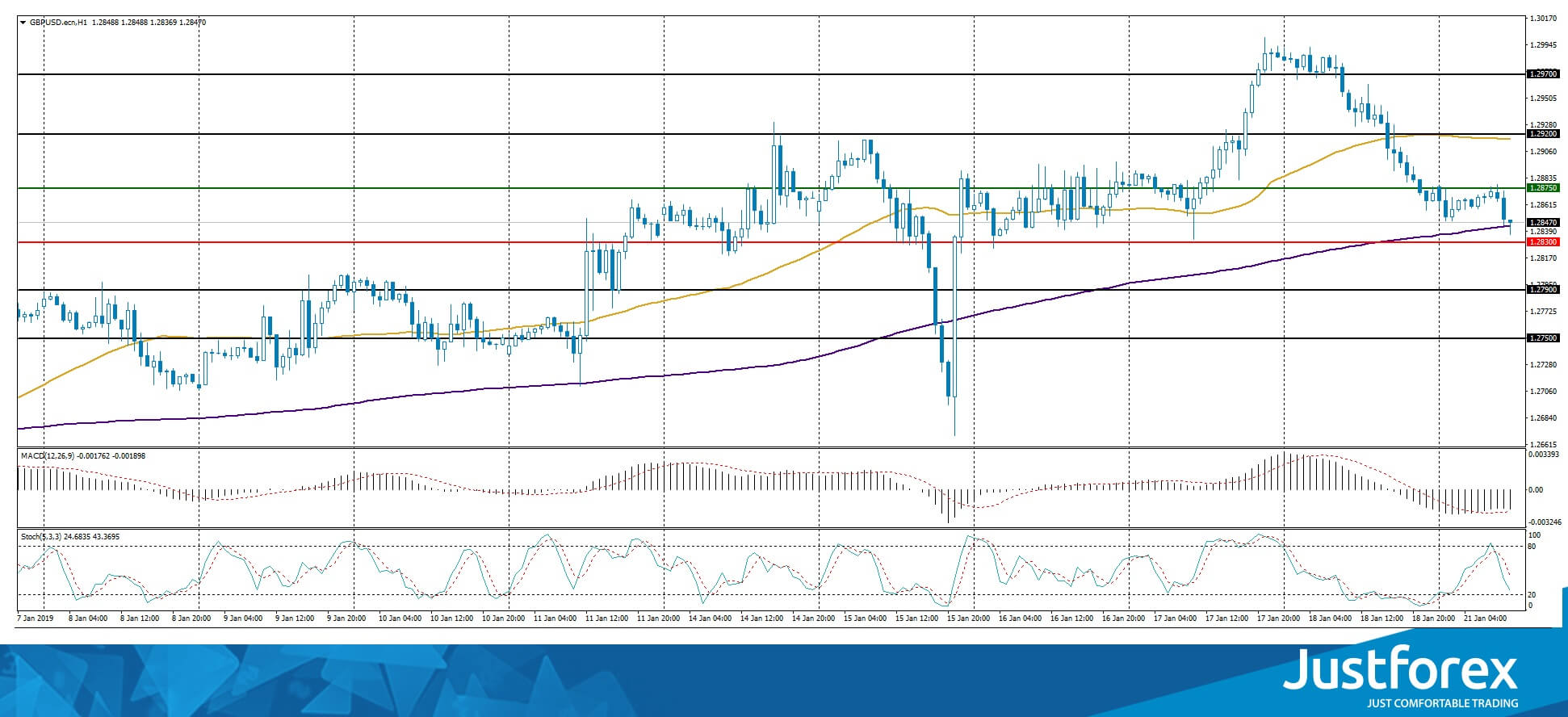1568x717 pixels.
Task: Click the 1.27280 price axis value
Action: [1544, 365]
